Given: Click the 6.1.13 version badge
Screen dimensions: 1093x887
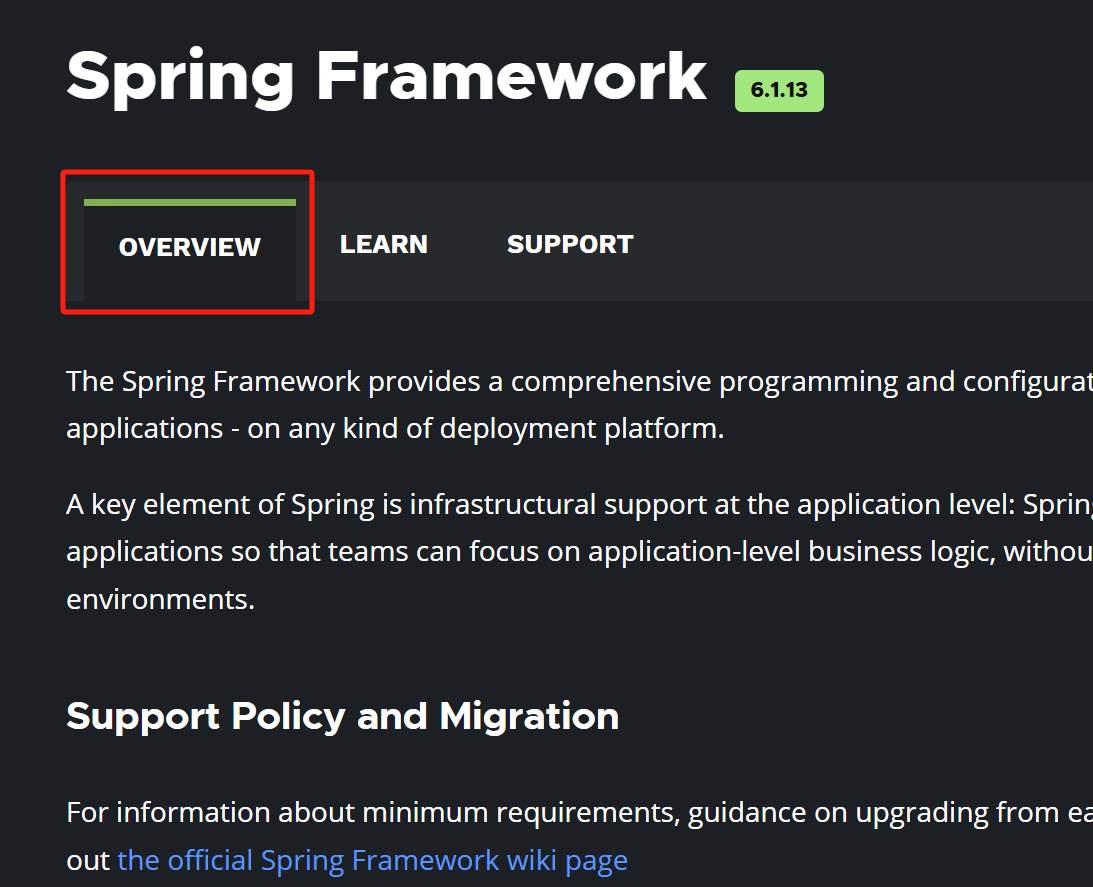Looking at the screenshot, I should pyautogui.click(x=779, y=91).
